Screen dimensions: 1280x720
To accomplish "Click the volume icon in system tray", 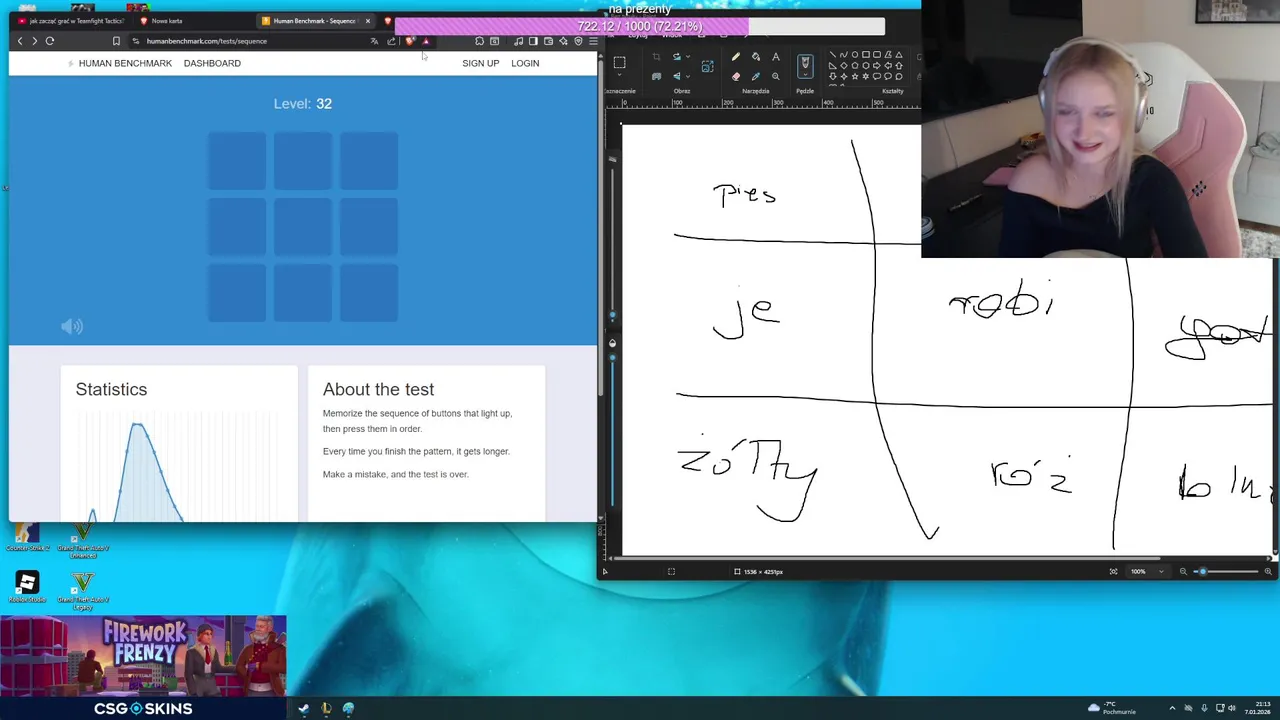I will click(x=1232, y=708).
